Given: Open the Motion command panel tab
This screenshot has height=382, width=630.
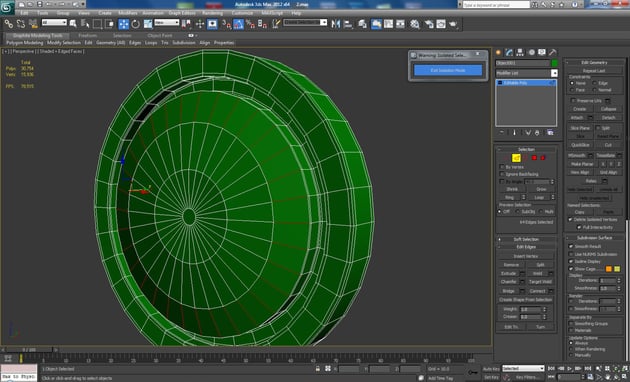Looking at the screenshot, I should [x=532, y=52].
